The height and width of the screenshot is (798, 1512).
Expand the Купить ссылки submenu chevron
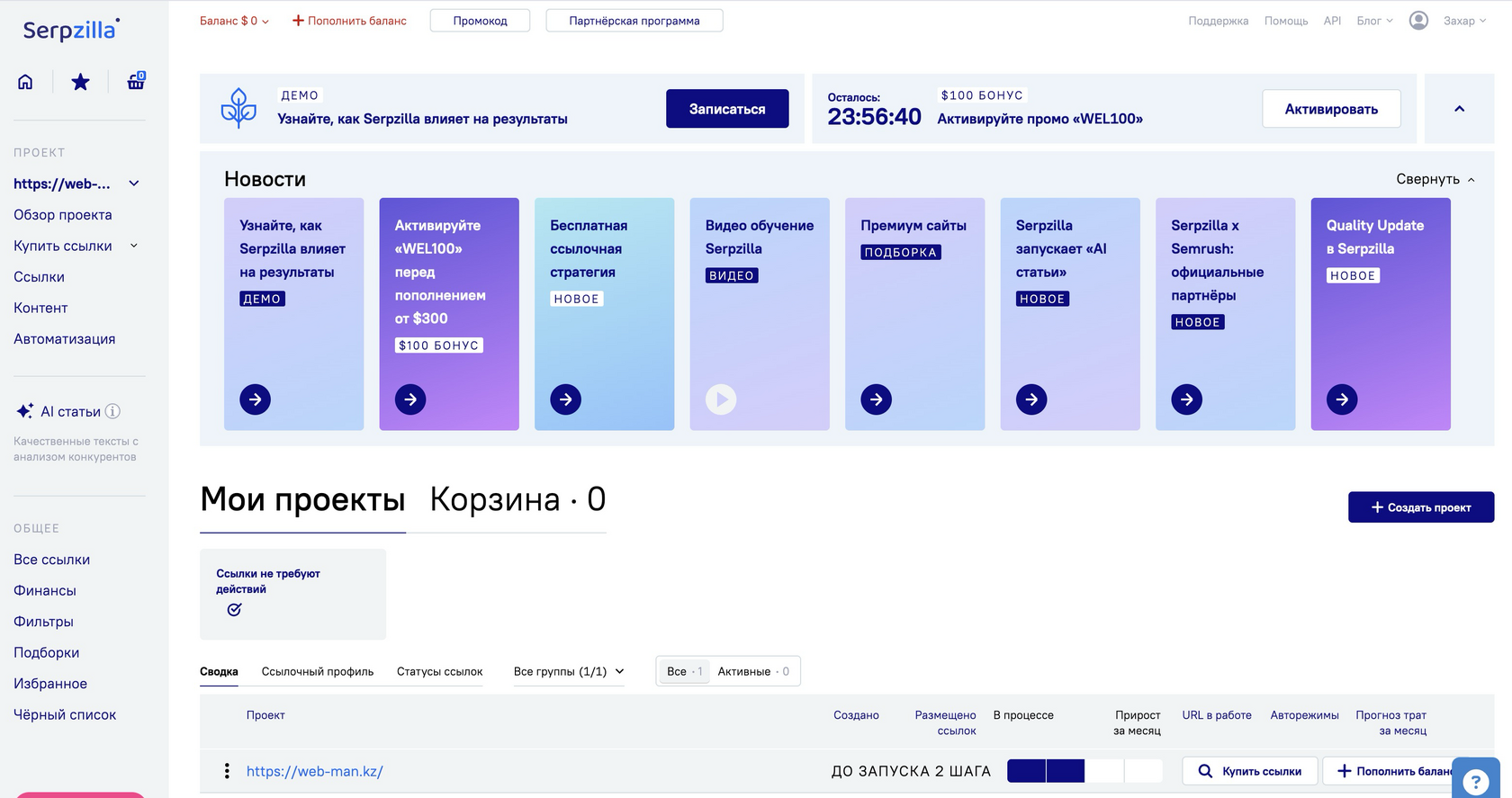(x=134, y=246)
